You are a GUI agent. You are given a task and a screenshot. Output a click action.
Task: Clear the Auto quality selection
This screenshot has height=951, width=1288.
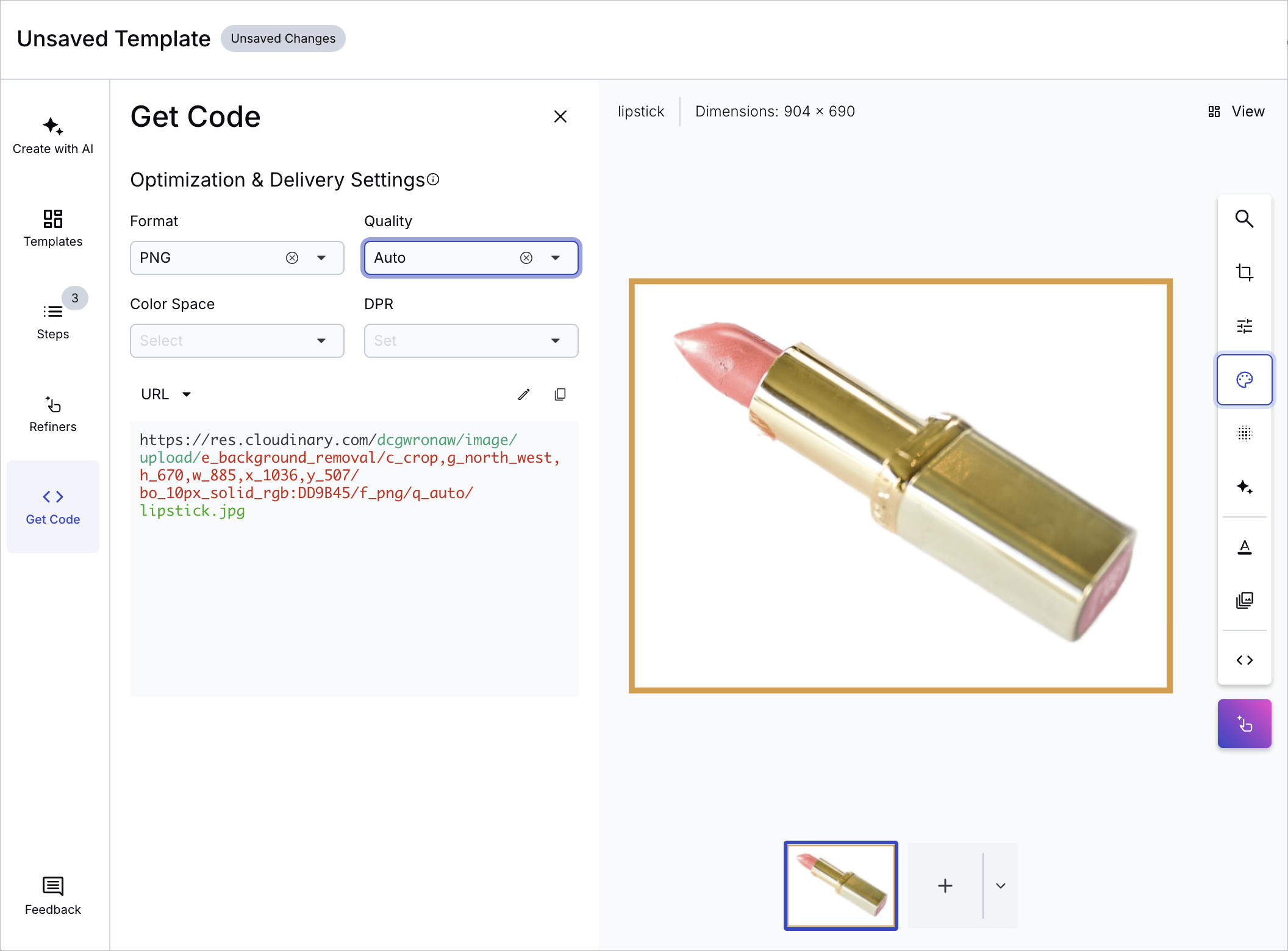pos(526,258)
